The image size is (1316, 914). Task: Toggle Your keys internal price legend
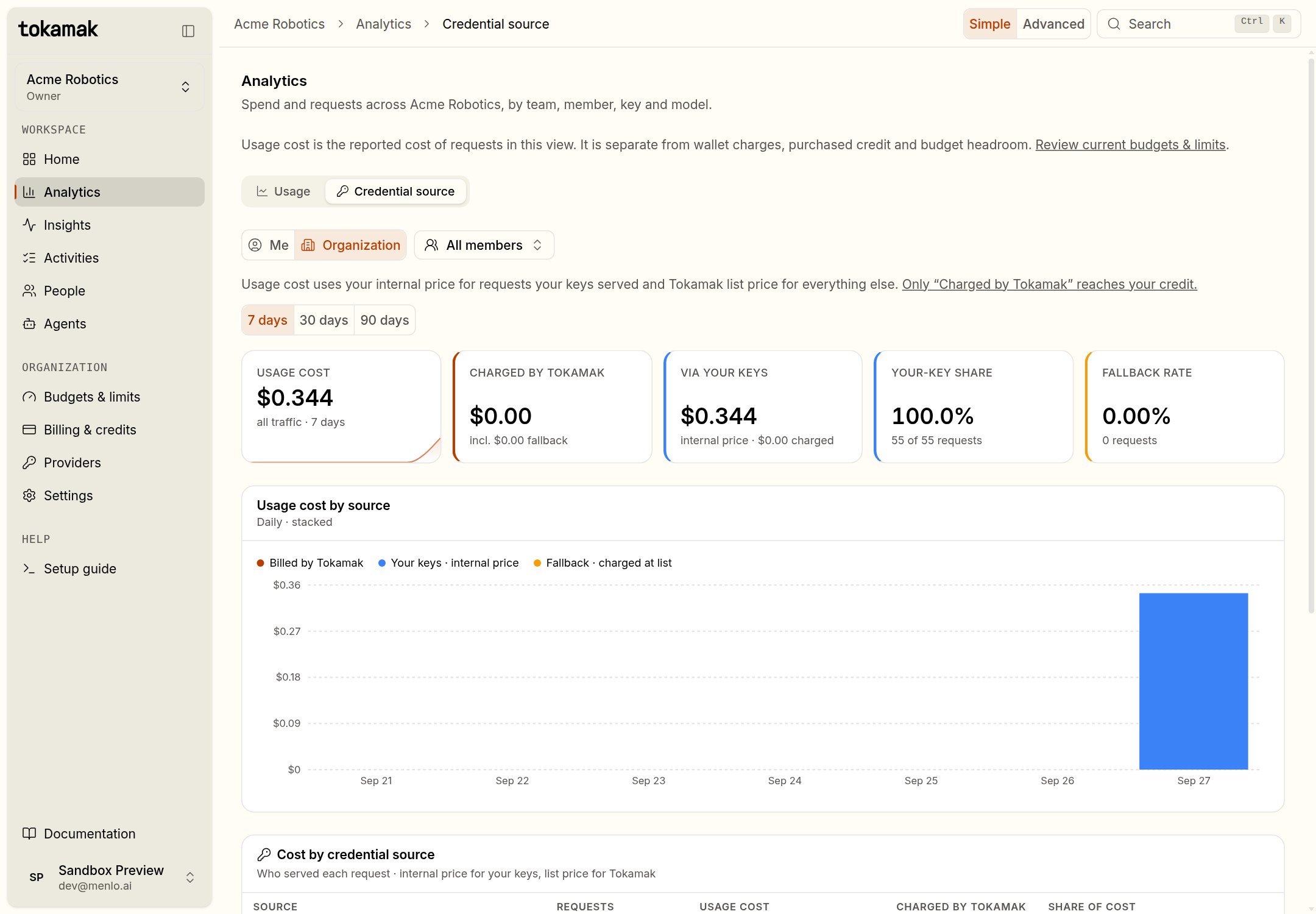[x=448, y=563]
